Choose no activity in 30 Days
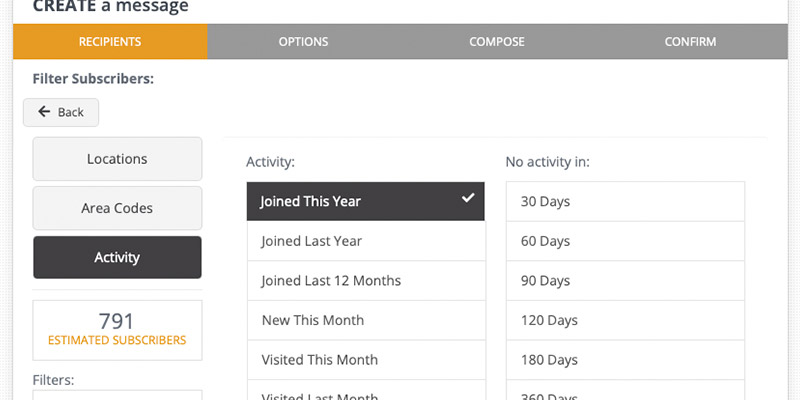The width and height of the screenshot is (800, 400). tap(626, 202)
